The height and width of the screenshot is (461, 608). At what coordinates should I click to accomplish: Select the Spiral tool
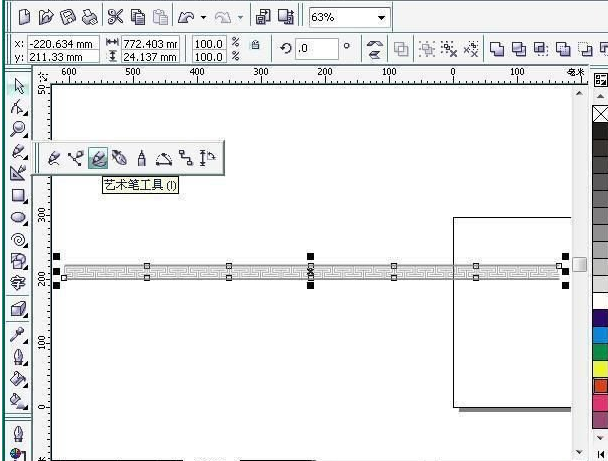[x=18, y=240]
